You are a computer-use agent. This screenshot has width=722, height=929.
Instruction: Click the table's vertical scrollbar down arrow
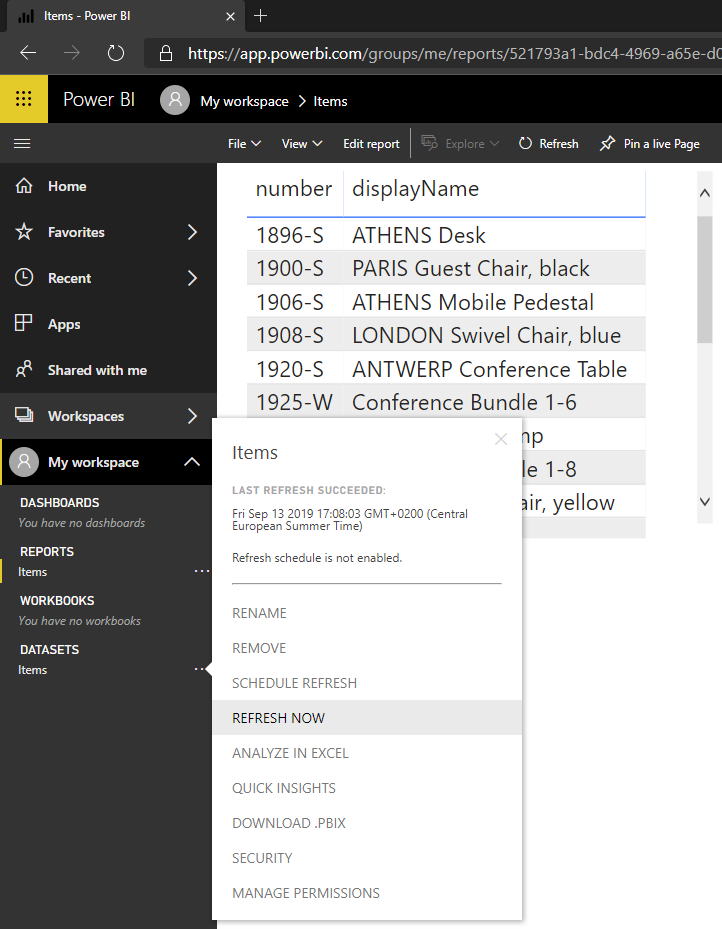coord(704,502)
